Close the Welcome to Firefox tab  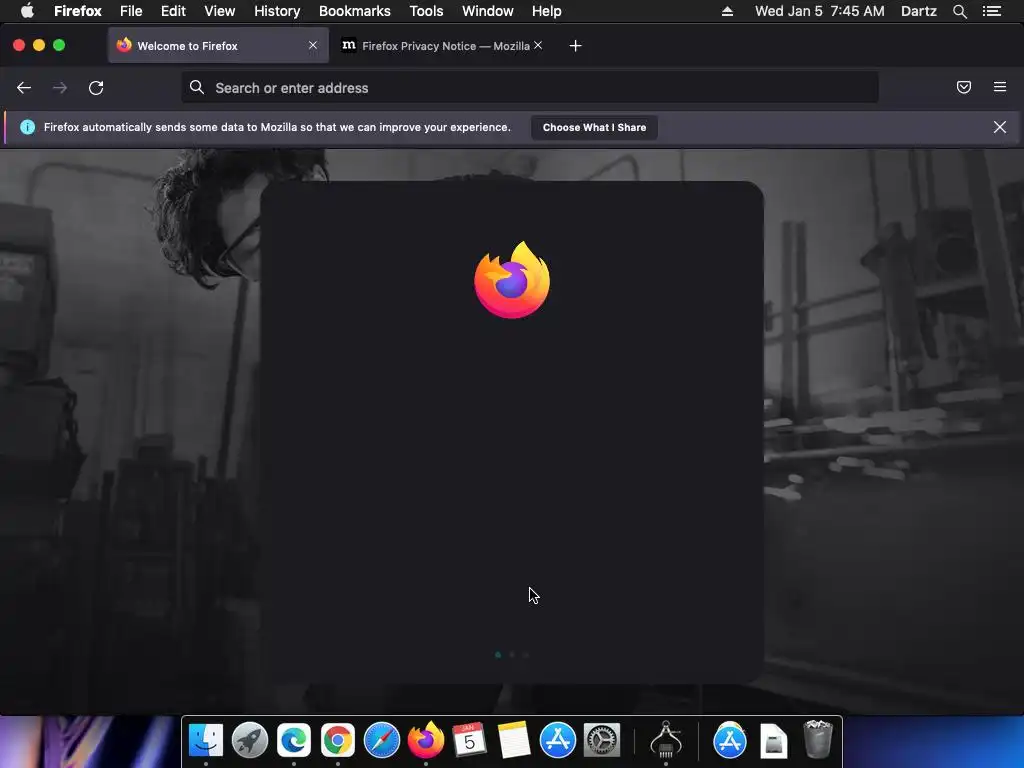coord(313,45)
